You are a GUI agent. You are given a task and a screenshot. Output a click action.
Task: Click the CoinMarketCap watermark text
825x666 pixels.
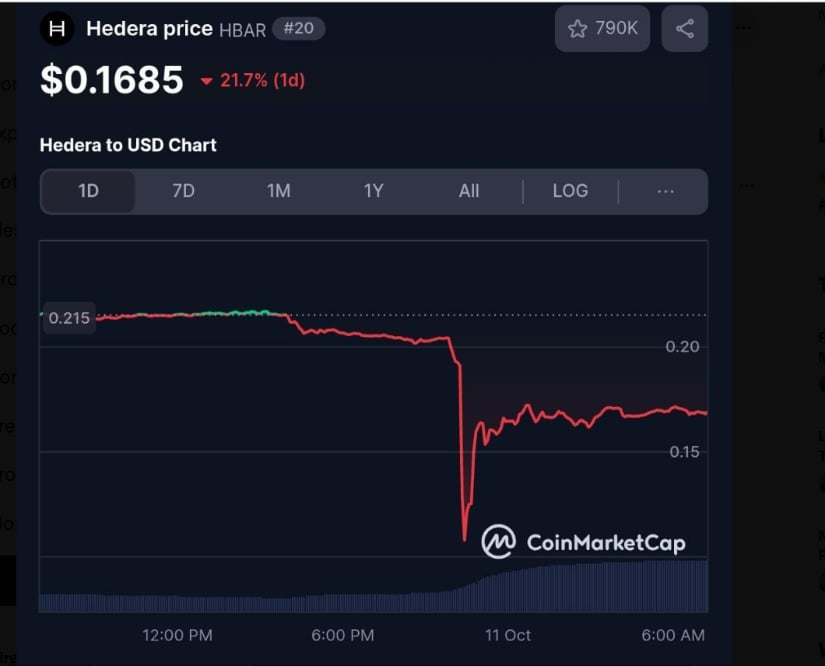pyautogui.click(x=606, y=543)
